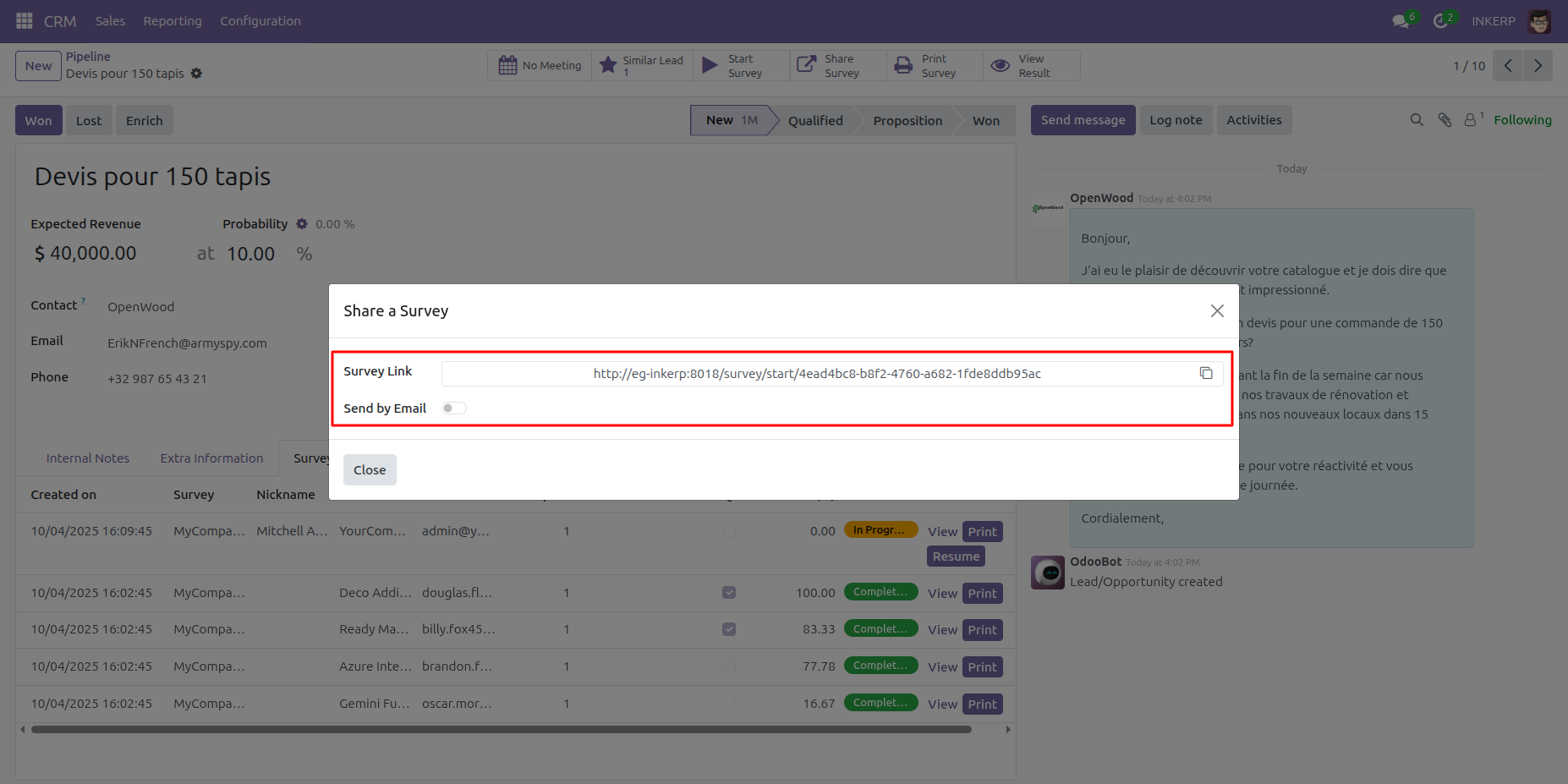Viewport: 1568px width, 784px height.
Task: Open the attachments paperclip icon
Action: [1445, 120]
